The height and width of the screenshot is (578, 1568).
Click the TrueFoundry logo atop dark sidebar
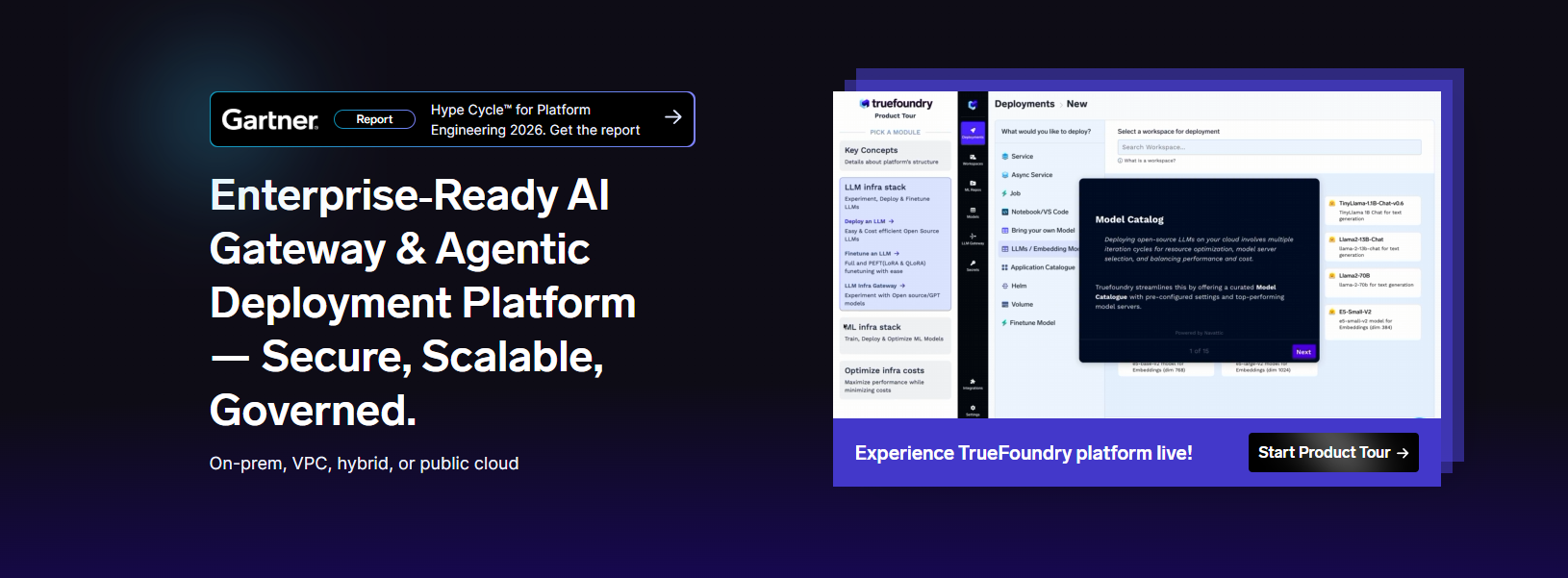click(973, 105)
